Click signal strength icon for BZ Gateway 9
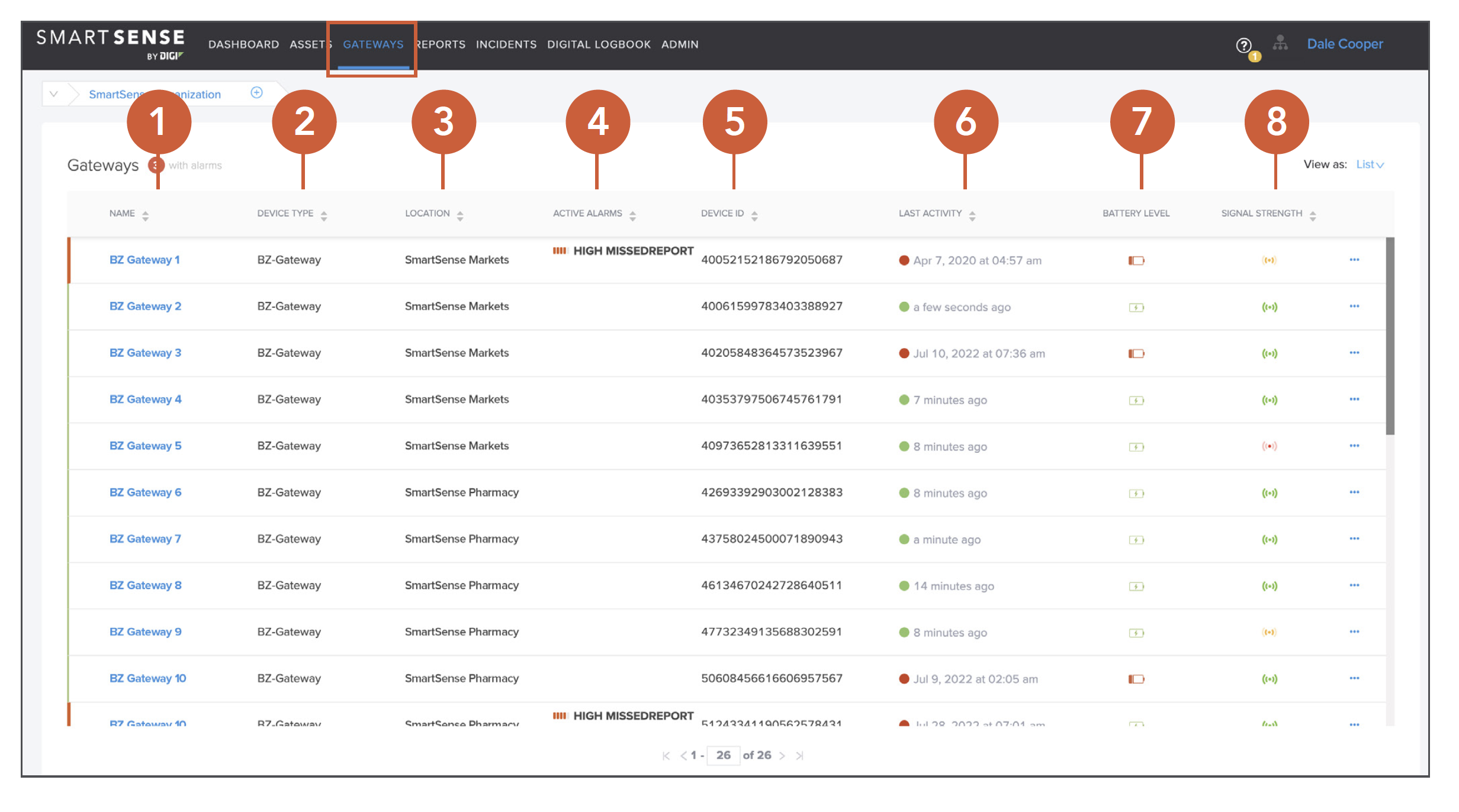The image size is (1459, 812). pyautogui.click(x=1270, y=632)
